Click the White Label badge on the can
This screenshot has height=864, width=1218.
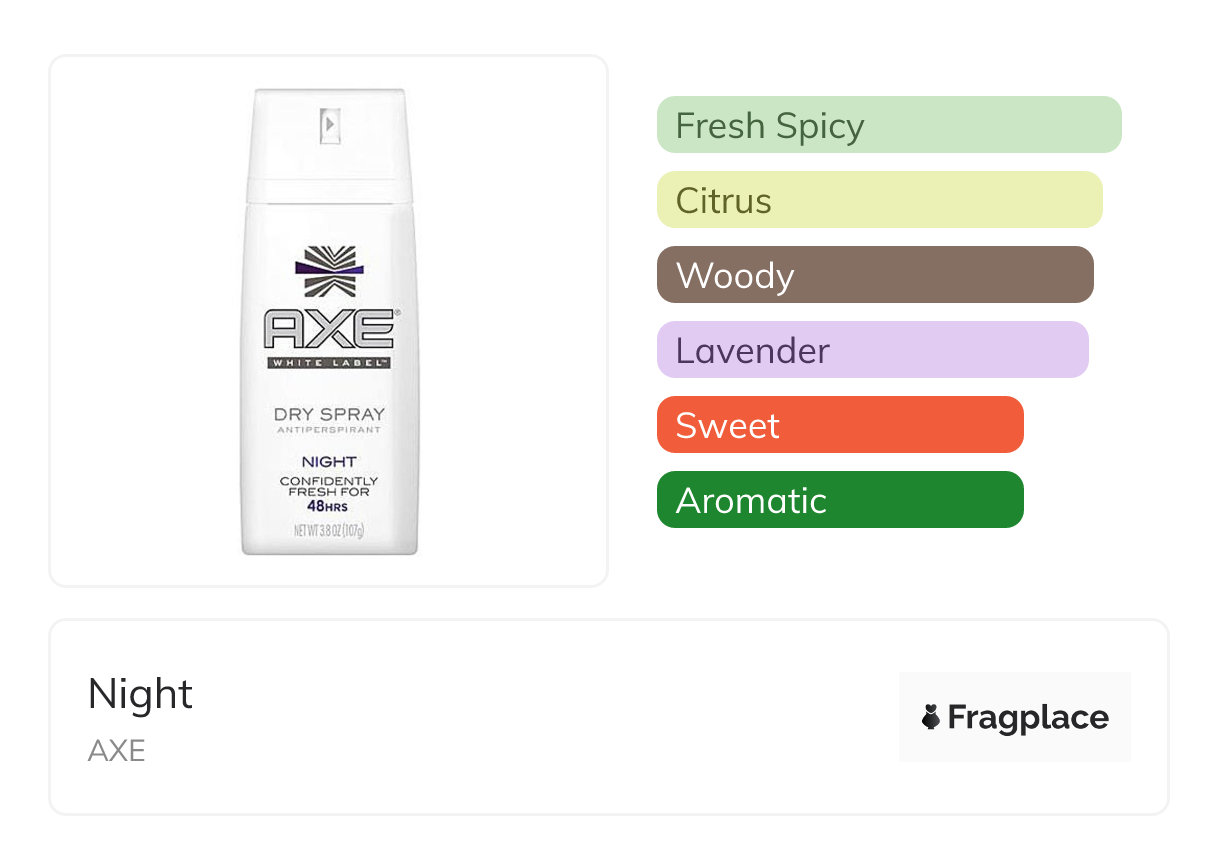(x=329, y=363)
